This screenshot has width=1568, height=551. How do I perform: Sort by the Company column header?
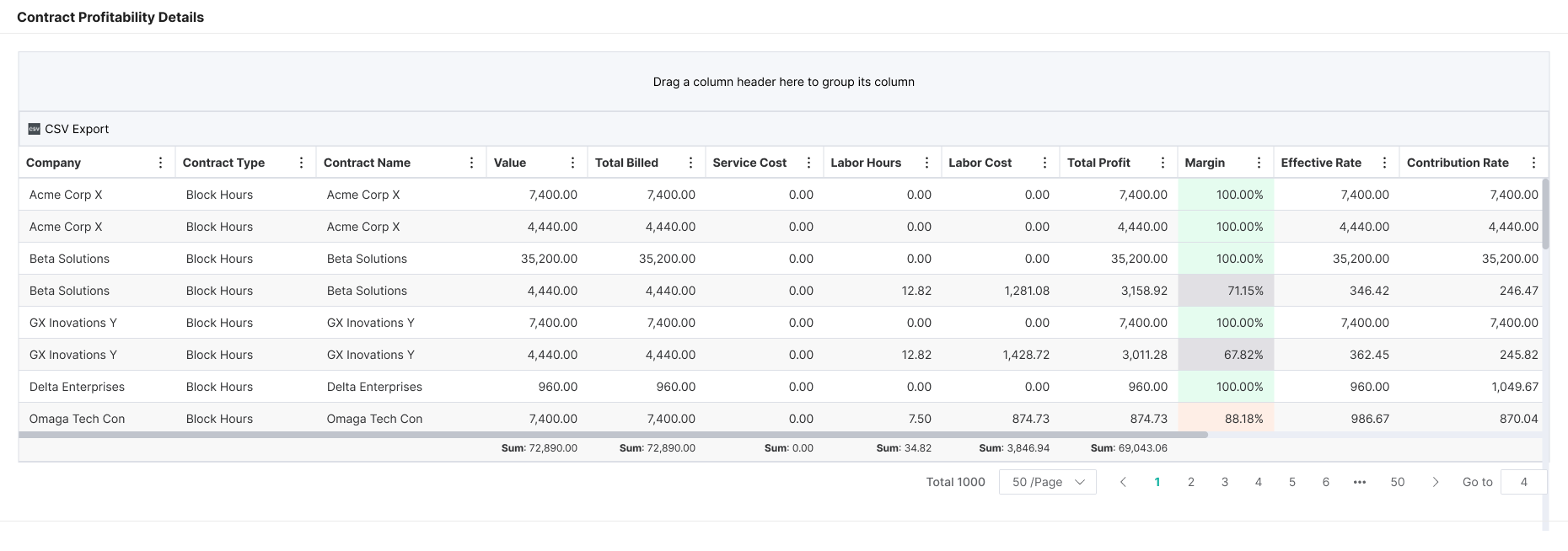coord(53,163)
